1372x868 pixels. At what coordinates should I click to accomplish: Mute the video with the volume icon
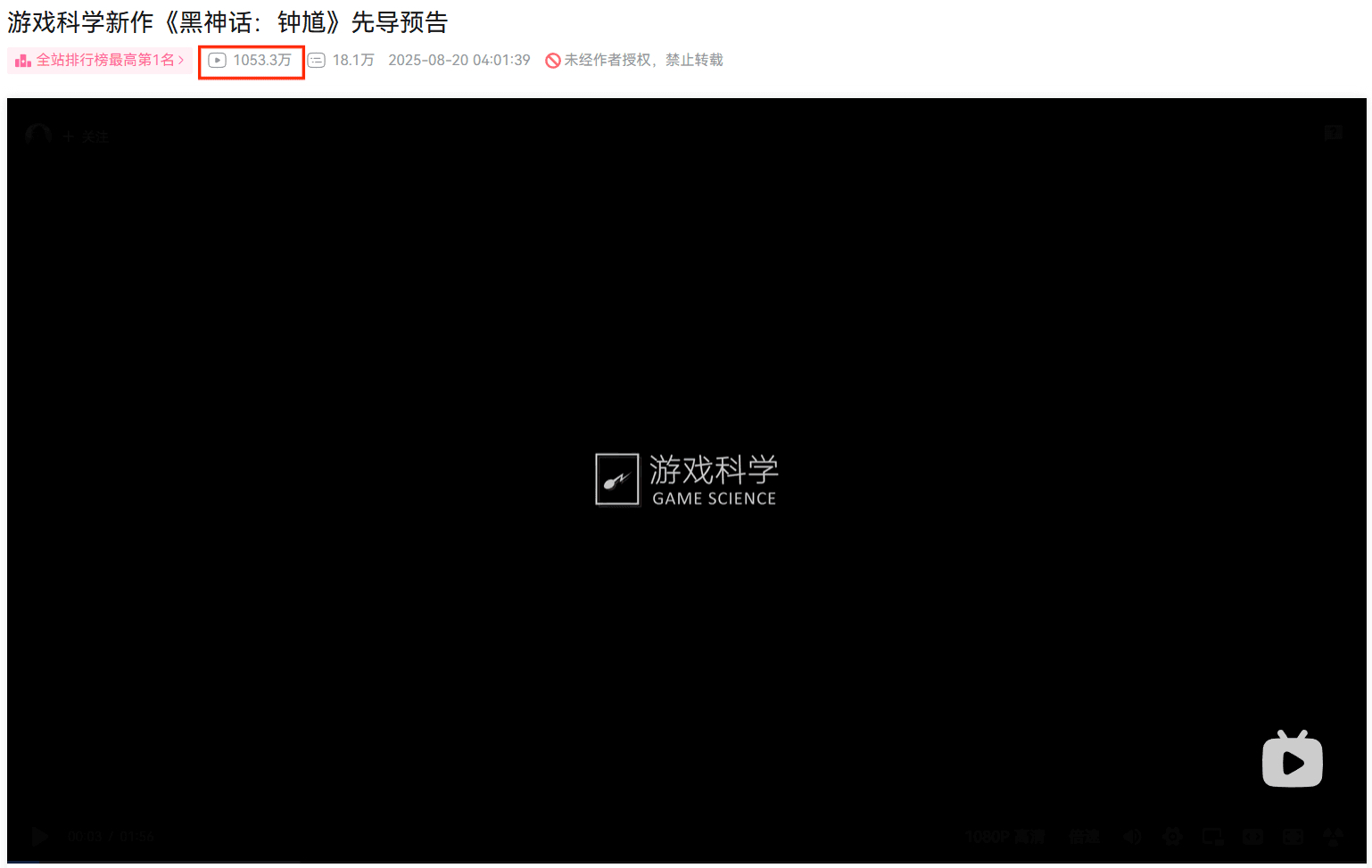click(1132, 837)
